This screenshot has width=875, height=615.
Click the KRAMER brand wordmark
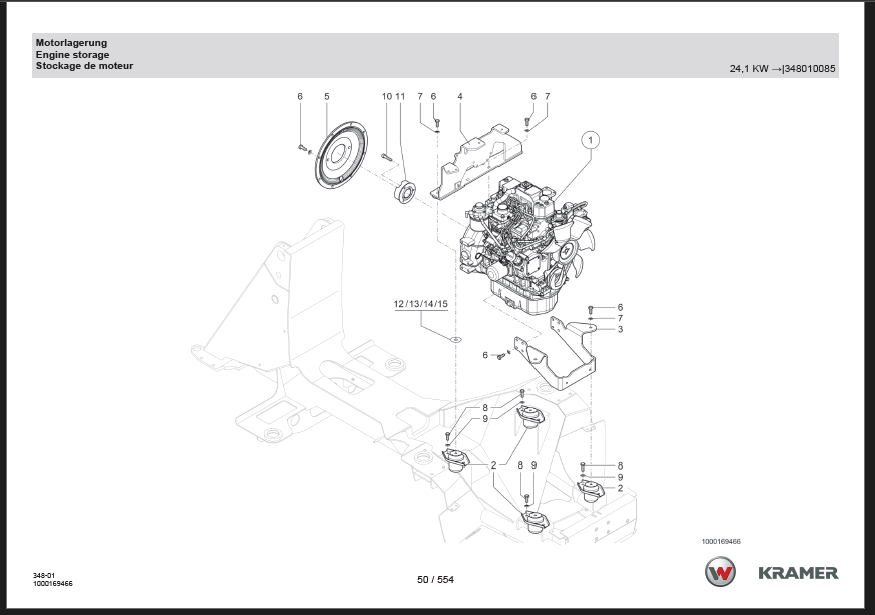[x=797, y=573]
